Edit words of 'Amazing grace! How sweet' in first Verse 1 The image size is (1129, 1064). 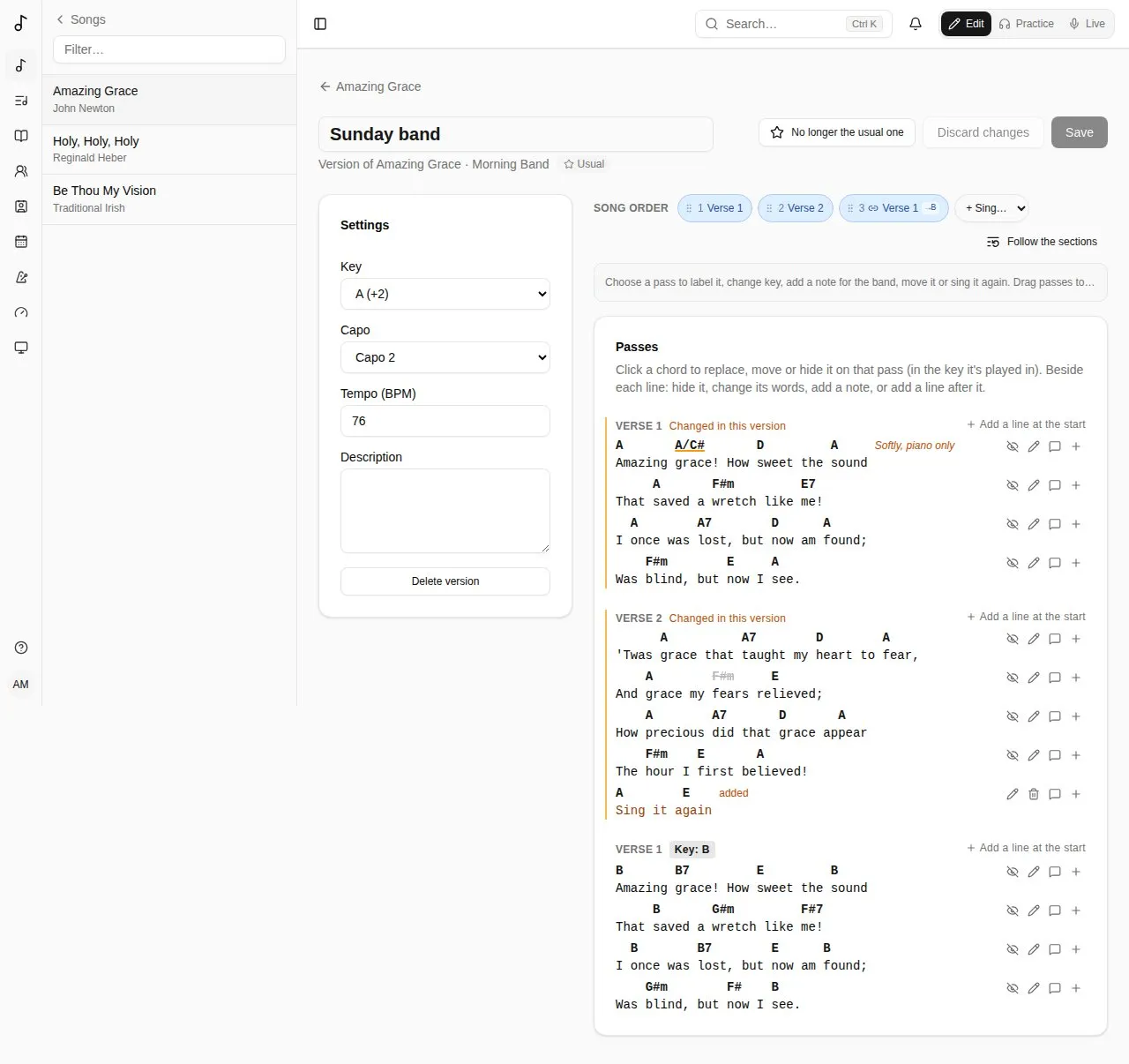tap(1034, 446)
